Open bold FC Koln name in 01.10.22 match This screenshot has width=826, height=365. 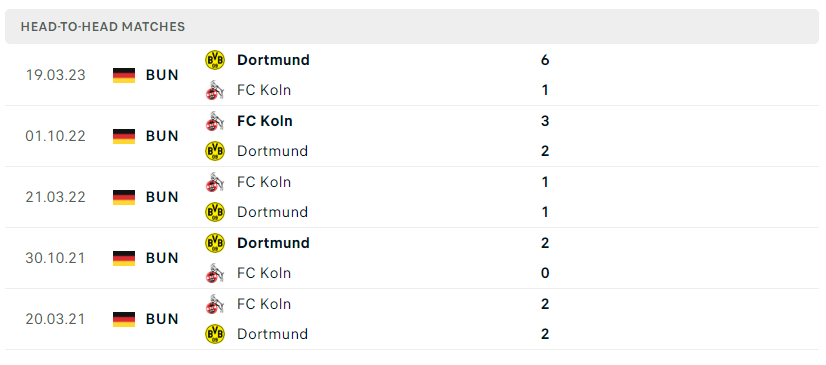pyautogui.click(x=264, y=121)
